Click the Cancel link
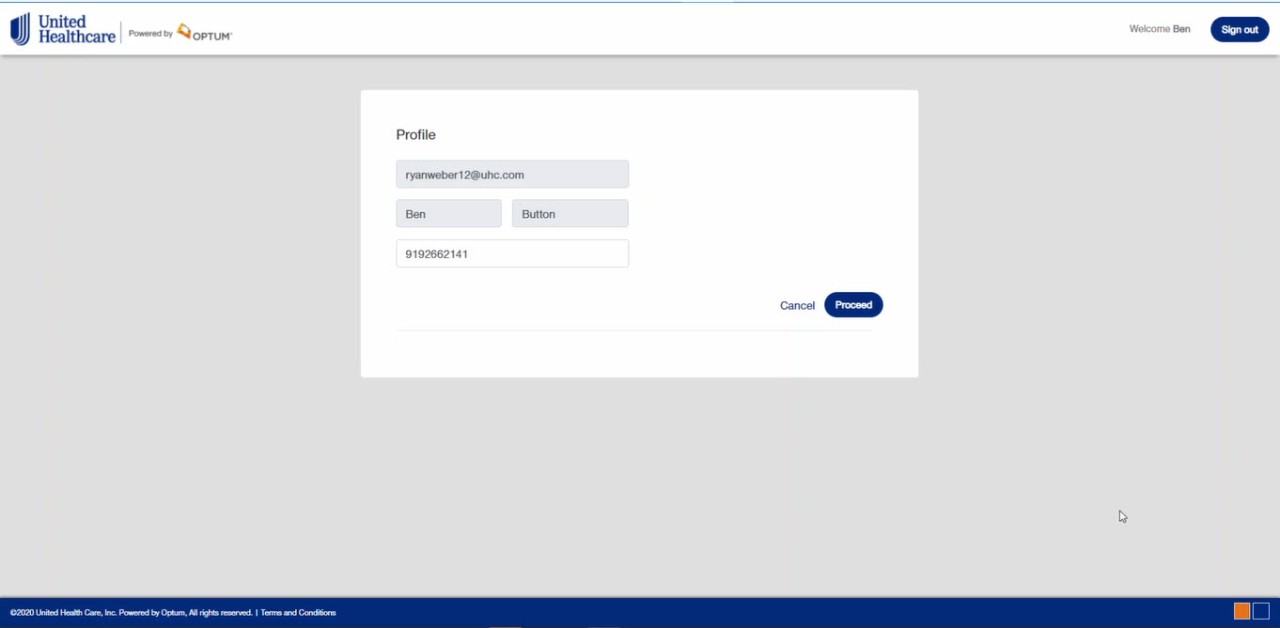The height and width of the screenshot is (628, 1280). [797, 305]
